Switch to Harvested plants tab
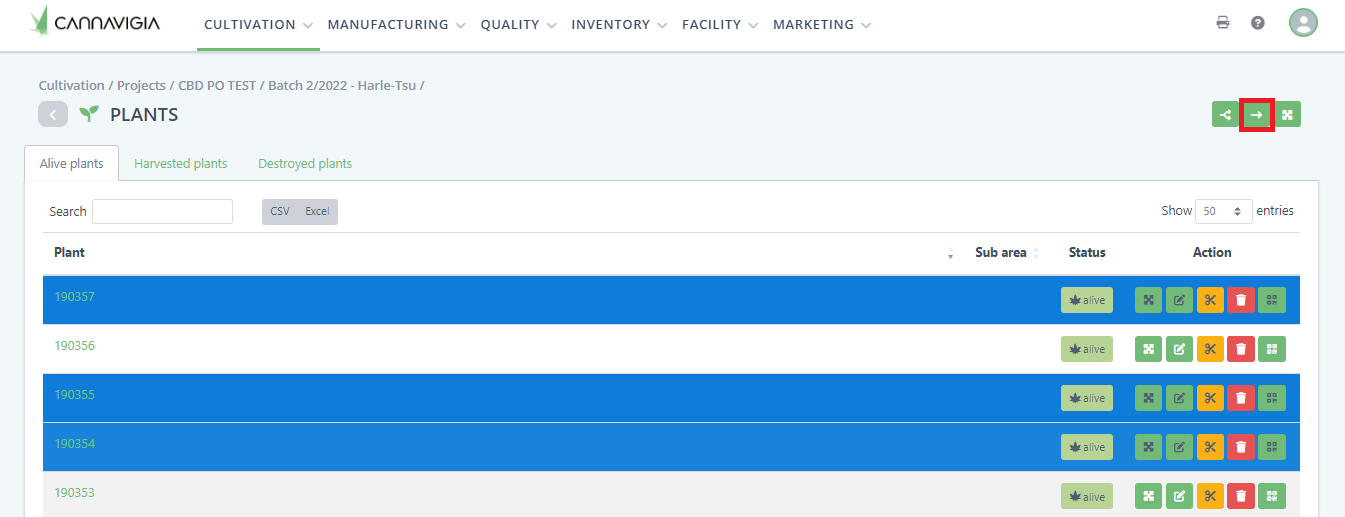The height and width of the screenshot is (517, 1345). [x=181, y=163]
